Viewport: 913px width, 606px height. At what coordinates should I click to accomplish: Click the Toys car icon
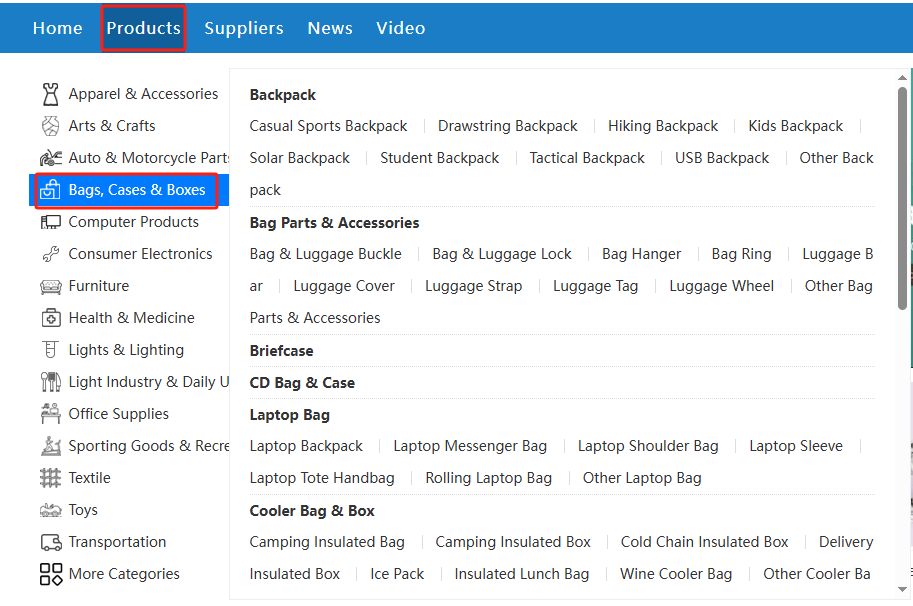tap(51, 511)
